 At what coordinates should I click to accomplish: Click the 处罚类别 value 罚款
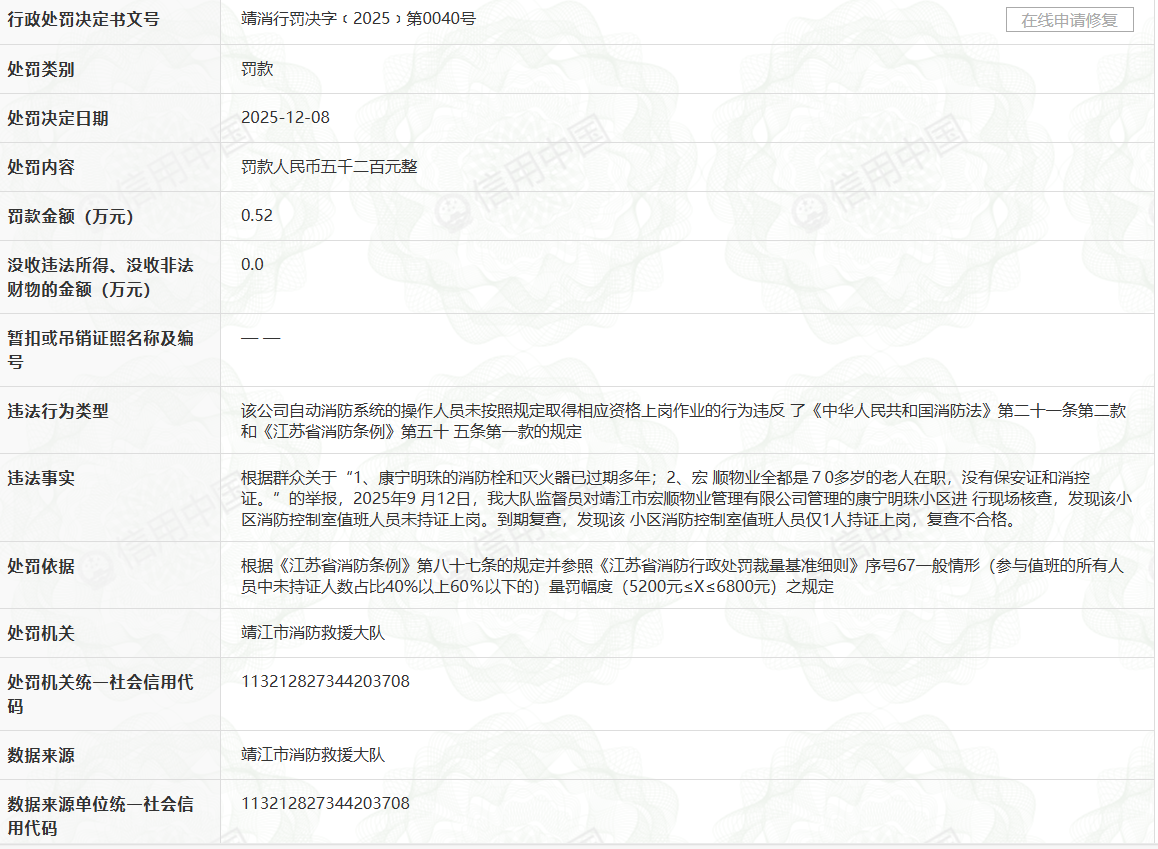point(257,69)
